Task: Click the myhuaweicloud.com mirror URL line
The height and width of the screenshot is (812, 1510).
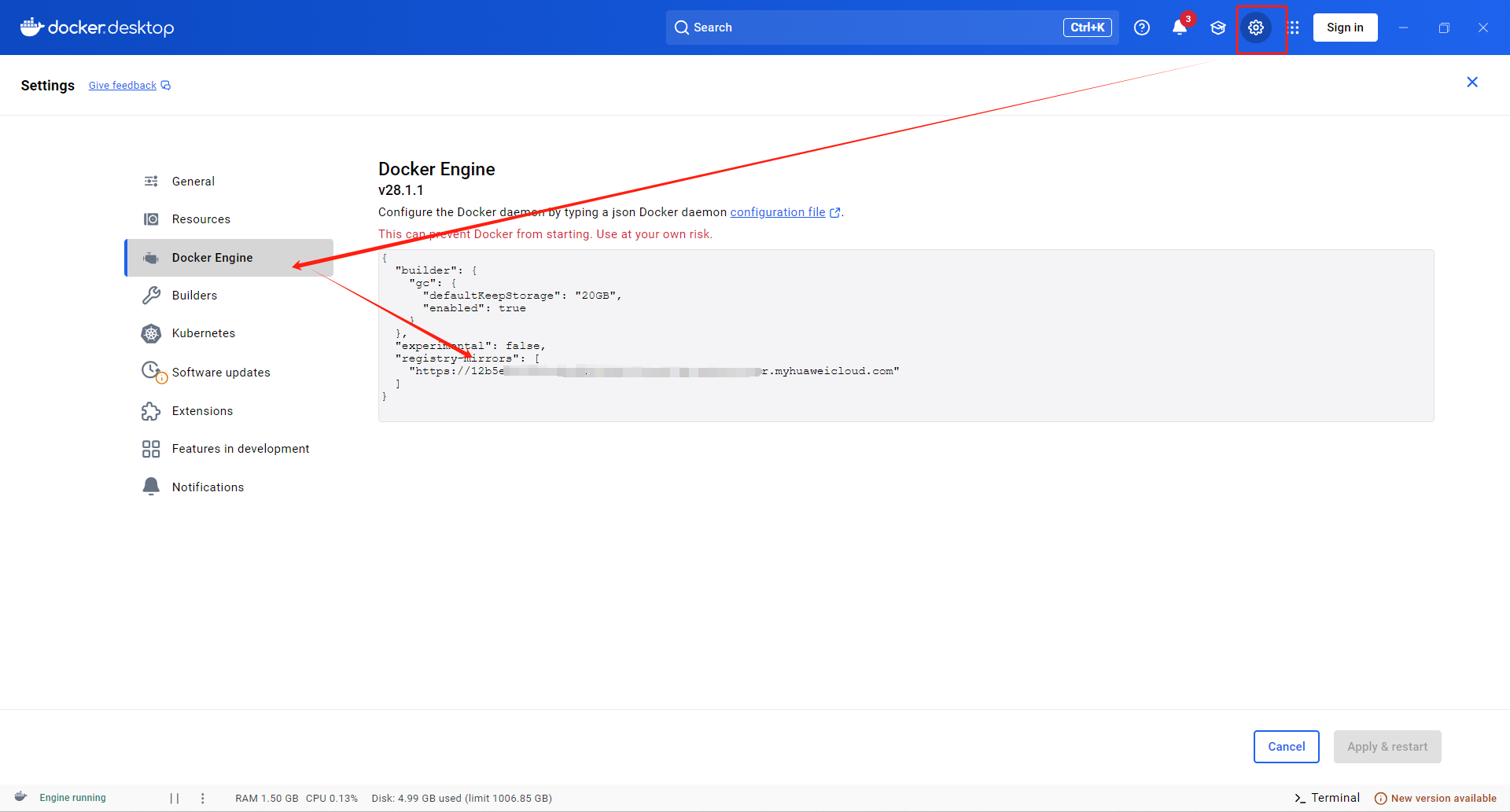Action: point(654,371)
